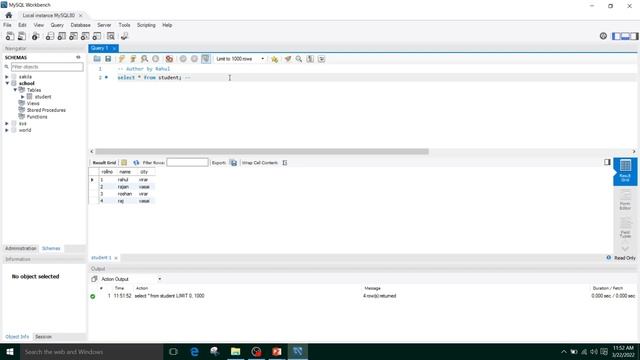Click the reconnect to DBMS toolbar icon
The height and width of the screenshot is (360, 640).
tap(124, 36)
